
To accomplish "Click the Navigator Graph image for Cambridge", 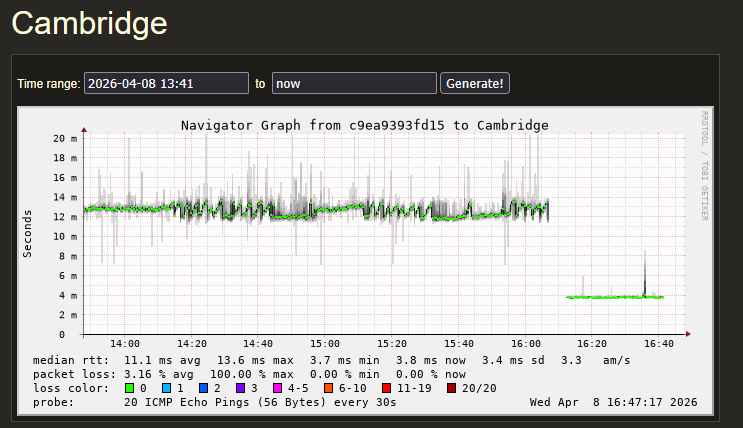I will coord(365,261).
